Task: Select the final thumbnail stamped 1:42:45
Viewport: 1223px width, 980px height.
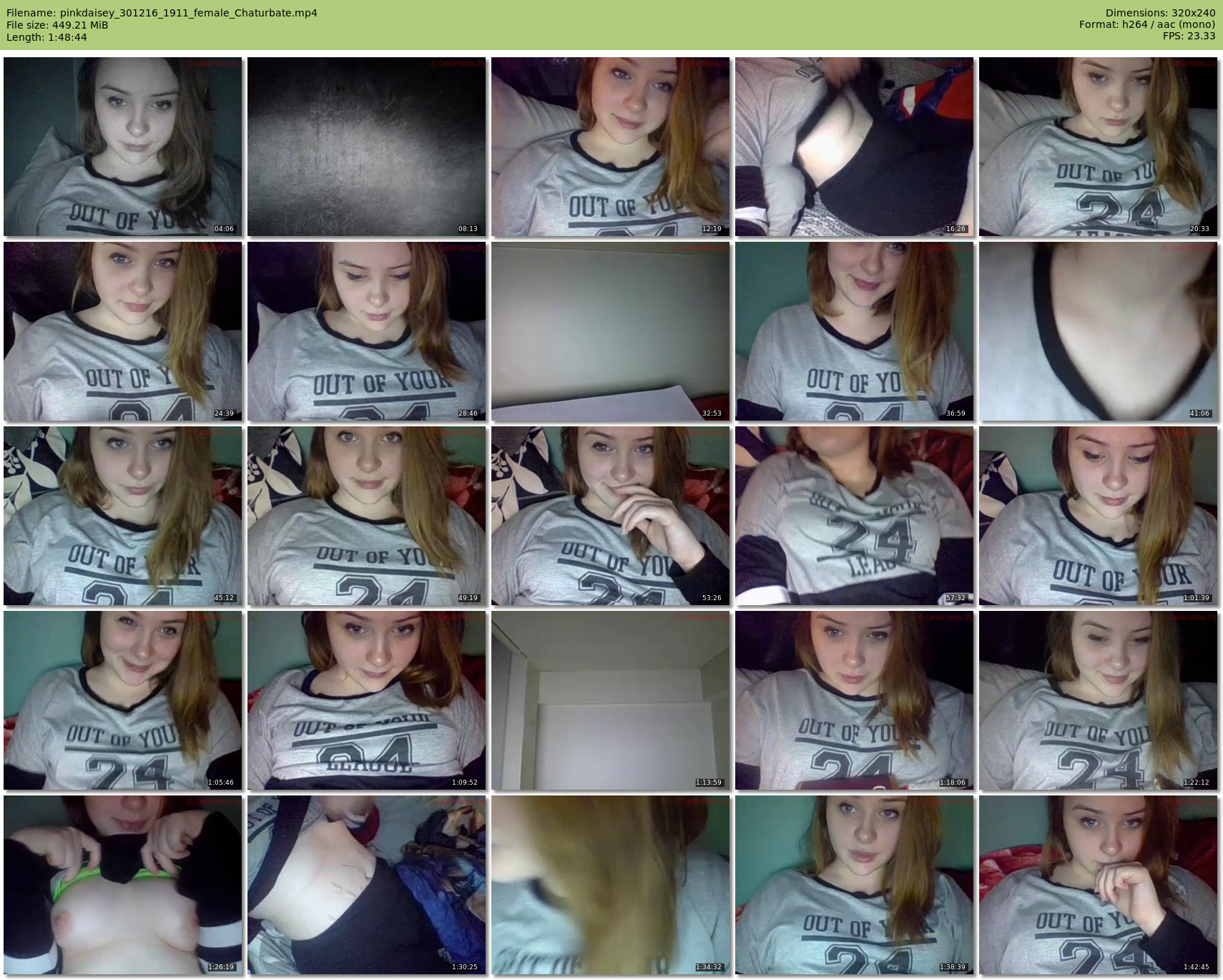Action: [x=1099, y=885]
